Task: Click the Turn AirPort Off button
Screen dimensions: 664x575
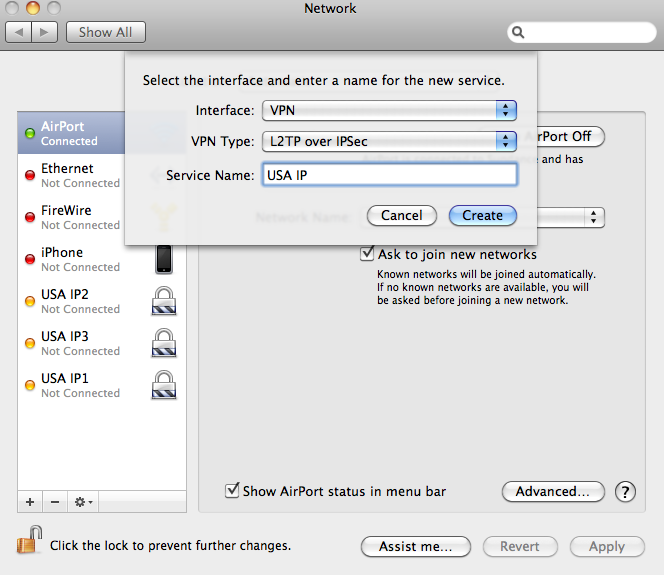Action: click(x=570, y=136)
